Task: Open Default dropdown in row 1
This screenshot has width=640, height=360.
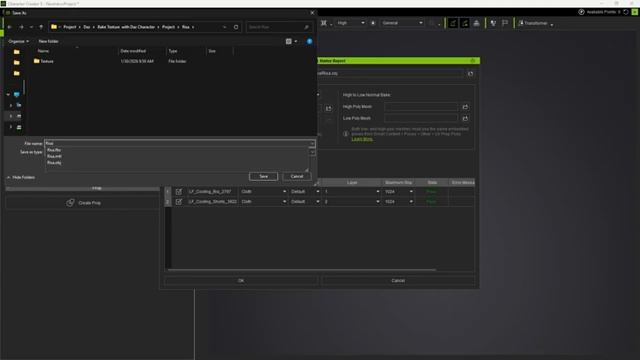Action: 305,191
